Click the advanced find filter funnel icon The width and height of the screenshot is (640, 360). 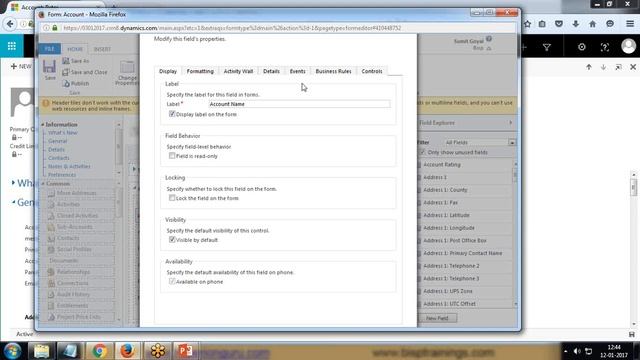(x=547, y=47)
